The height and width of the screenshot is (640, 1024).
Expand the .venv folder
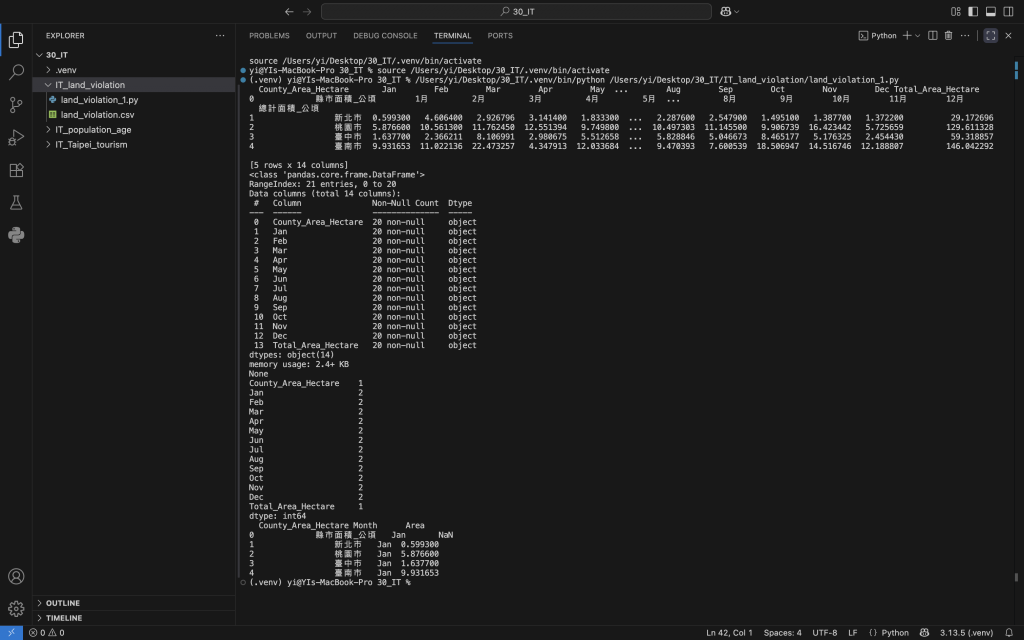coord(134,70)
